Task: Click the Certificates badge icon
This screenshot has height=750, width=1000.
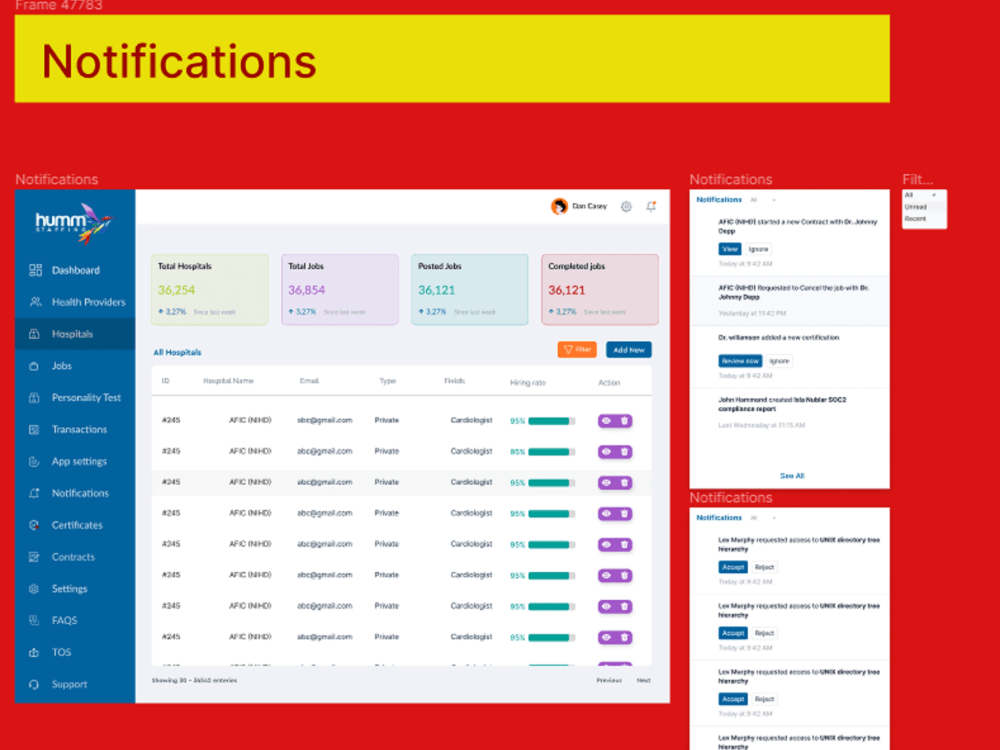Action: [x=34, y=526]
